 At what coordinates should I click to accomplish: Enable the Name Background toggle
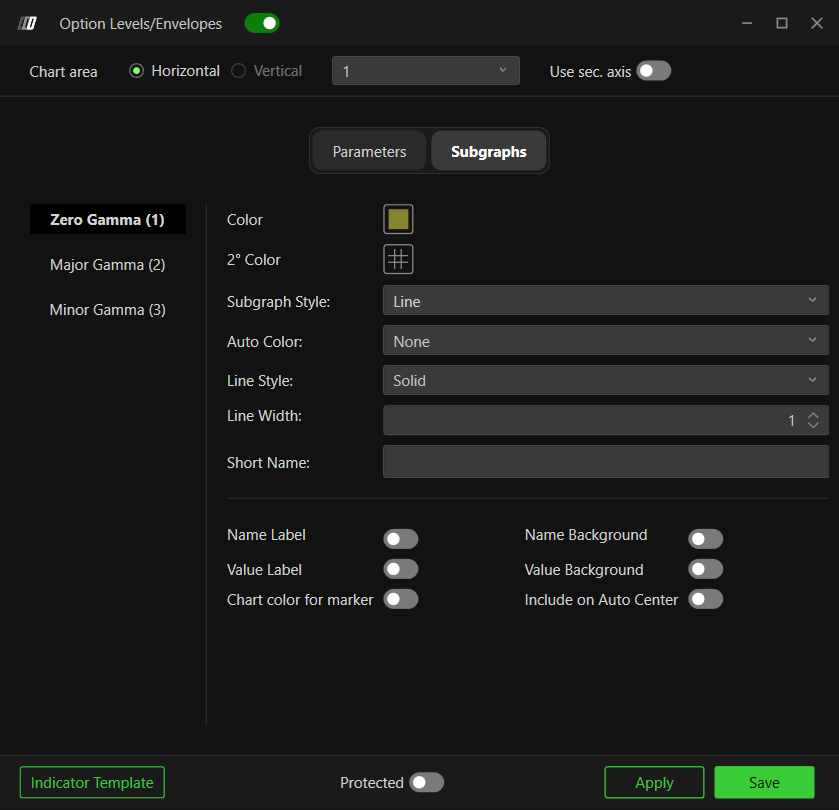705,539
